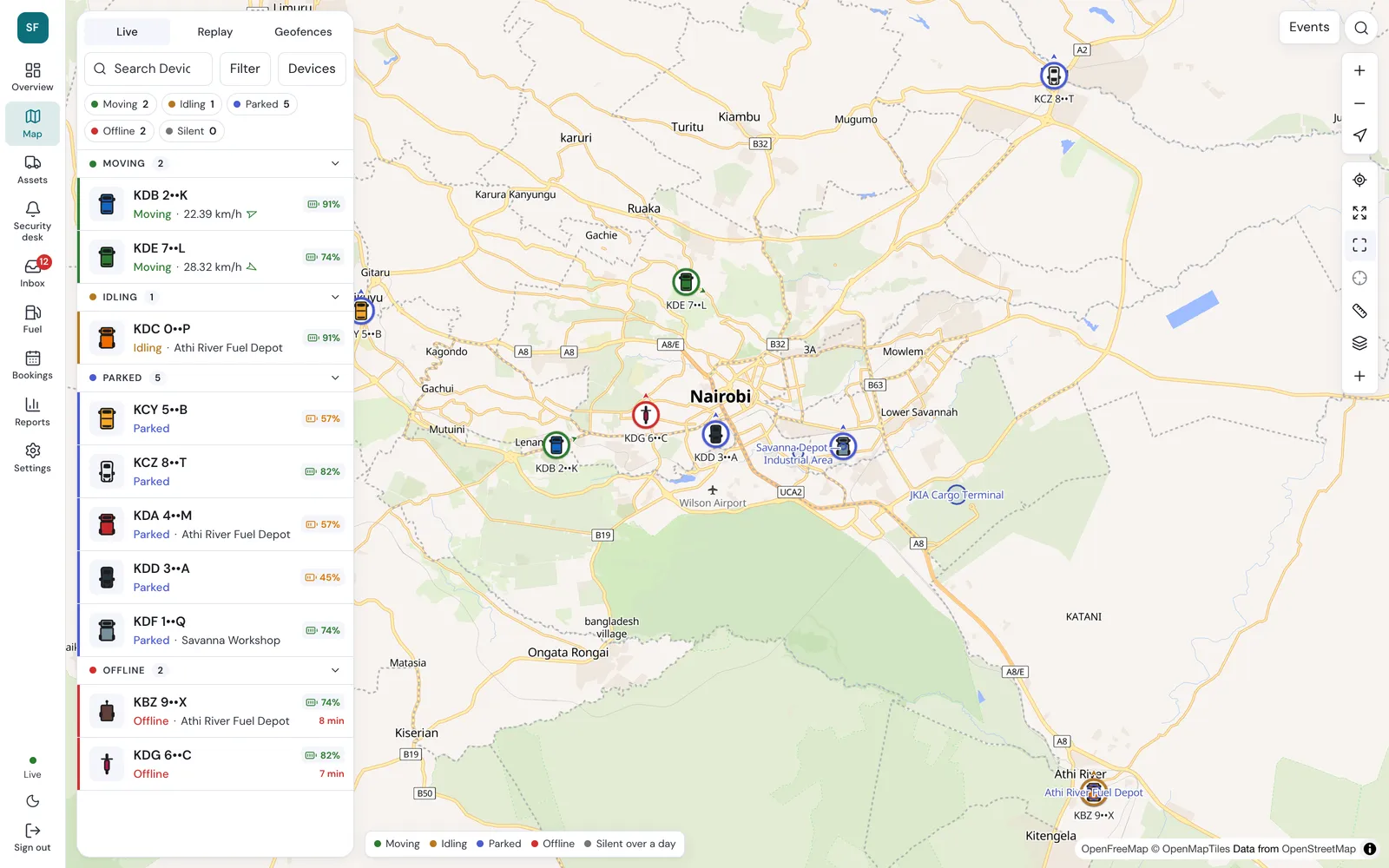Zoom in the map with plus
The width and height of the screenshot is (1389, 868).
coord(1359,70)
